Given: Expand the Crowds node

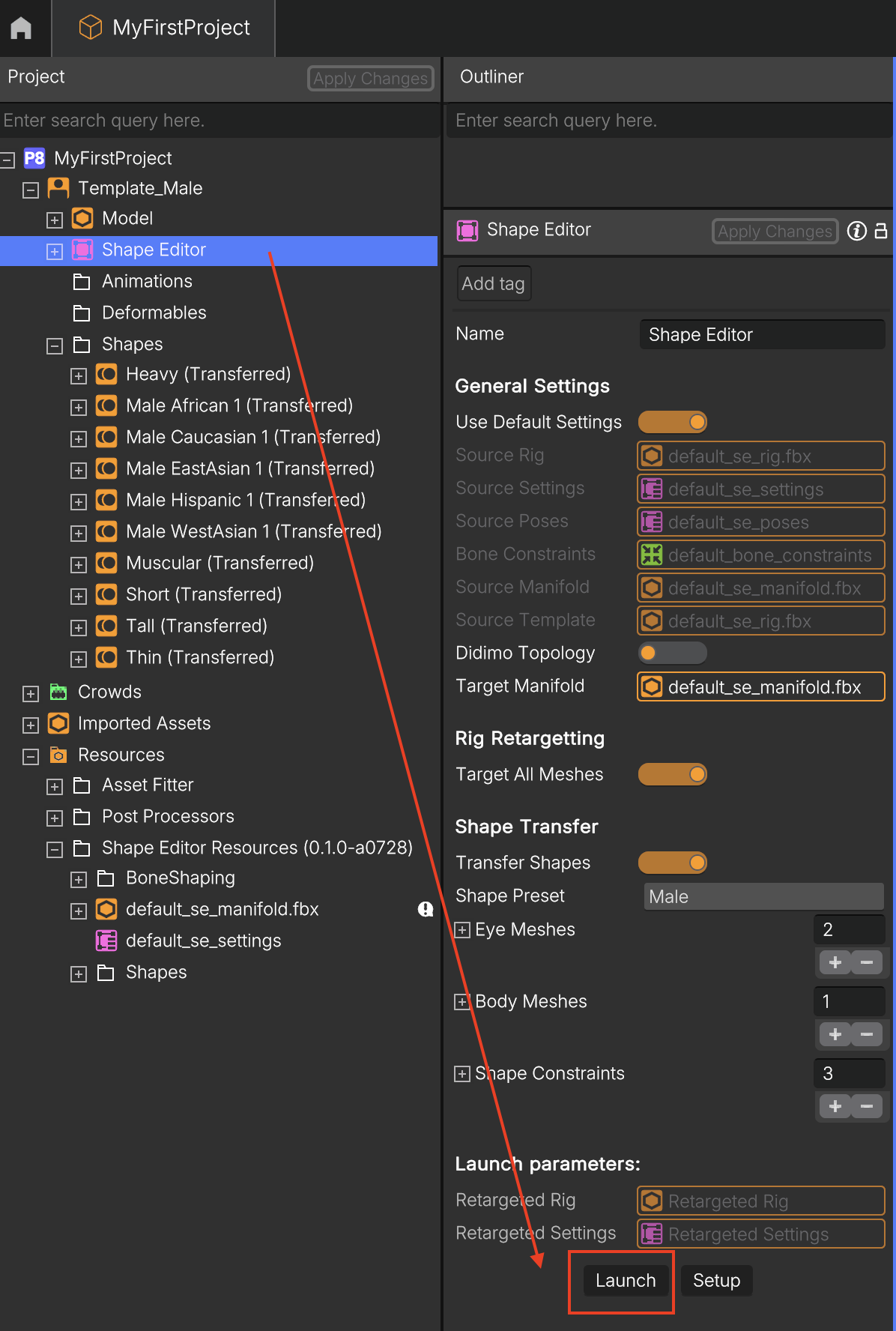Looking at the screenshot, I should click(31, 693).
